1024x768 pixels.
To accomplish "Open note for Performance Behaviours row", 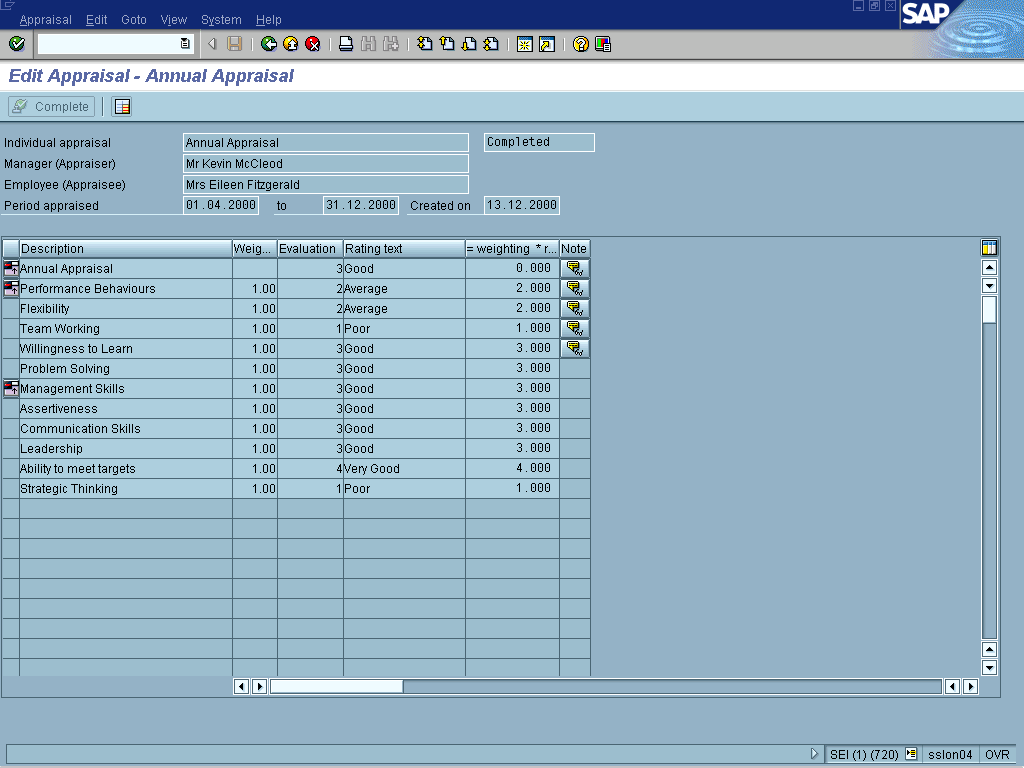I will 575,289.
